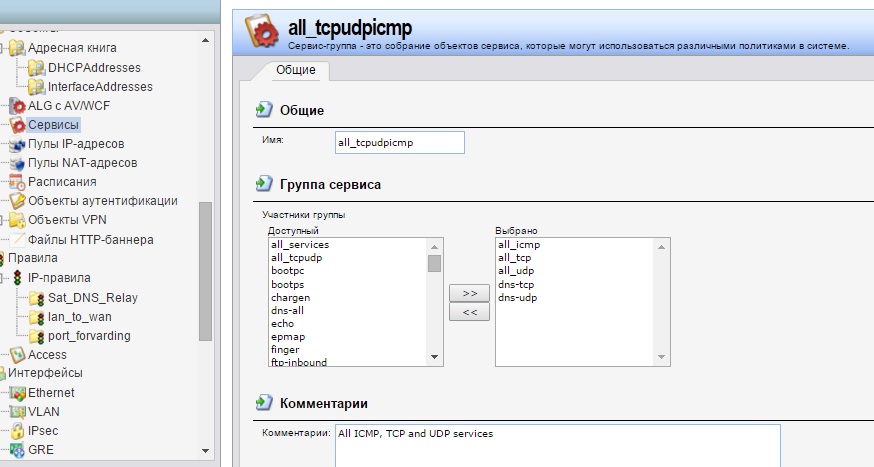Viewport: 874px width, 467px height.
Task: Click the GRE tunnel icon
Action: pos(17,450)
